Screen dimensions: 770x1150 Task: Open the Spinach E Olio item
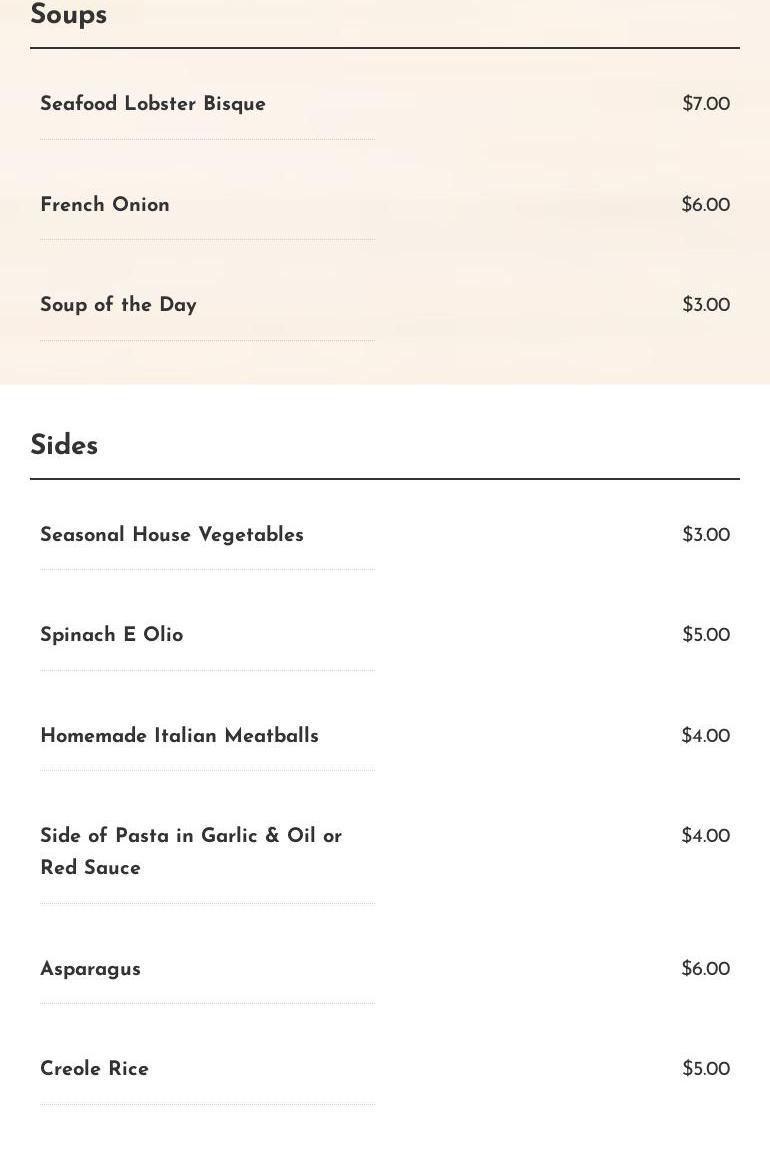112,635
